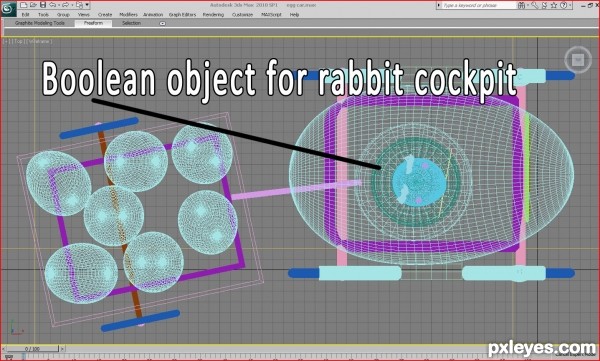Click the time slider next frame arrow
Viewport: 600px width, 361px height.
pyautogui.click(x=62, y=349)
